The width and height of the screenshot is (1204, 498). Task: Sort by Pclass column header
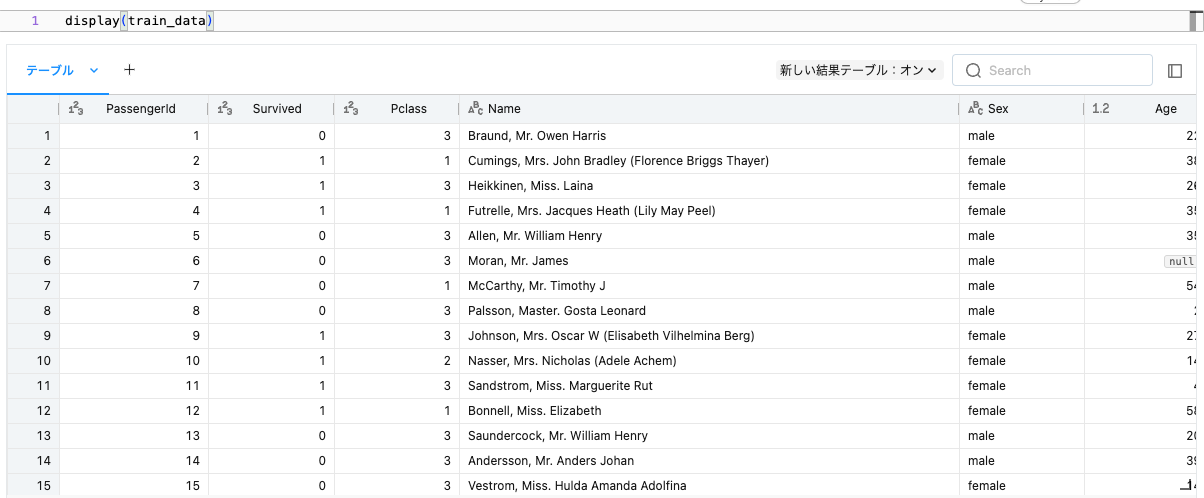point(409,109)
